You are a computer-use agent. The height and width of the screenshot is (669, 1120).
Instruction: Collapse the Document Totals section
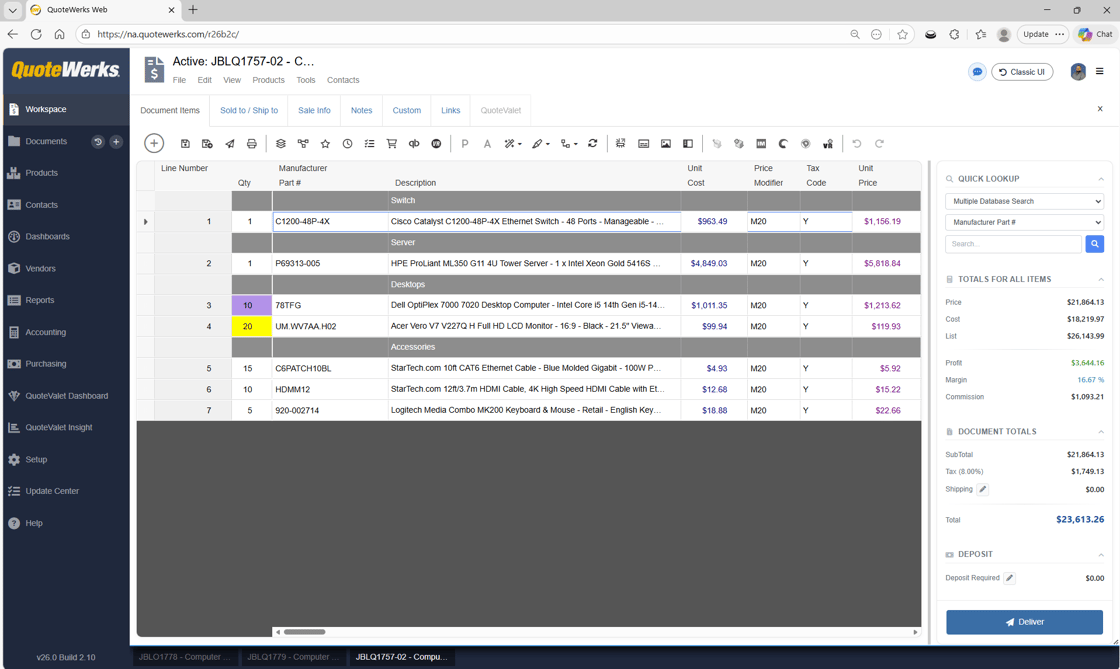point(1101,432)
